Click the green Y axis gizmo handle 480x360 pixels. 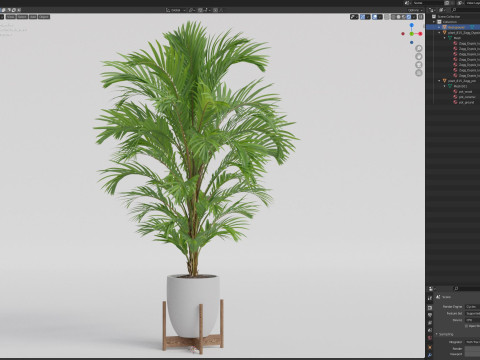[412, 34]
